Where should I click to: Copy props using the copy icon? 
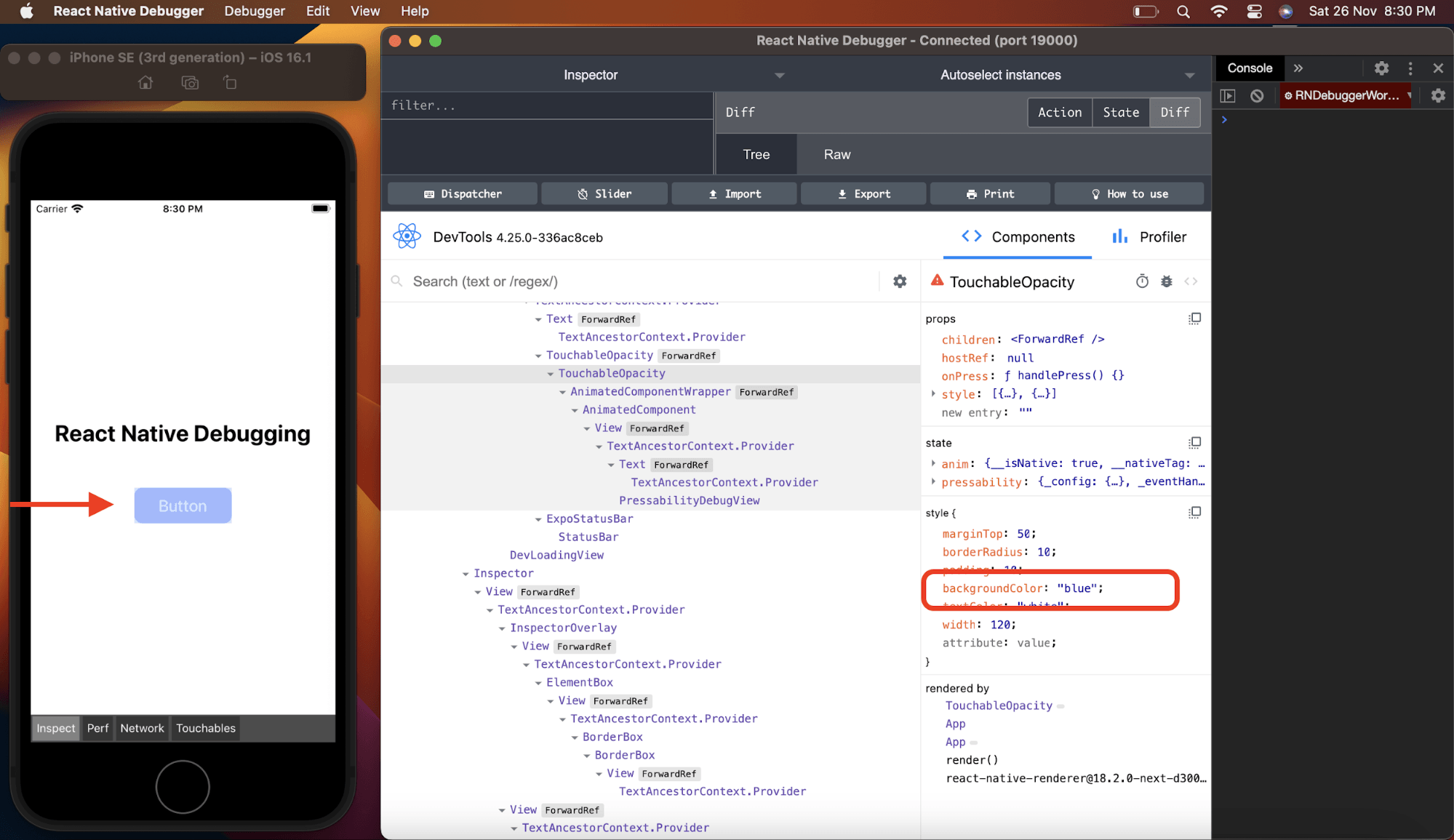1195,319
